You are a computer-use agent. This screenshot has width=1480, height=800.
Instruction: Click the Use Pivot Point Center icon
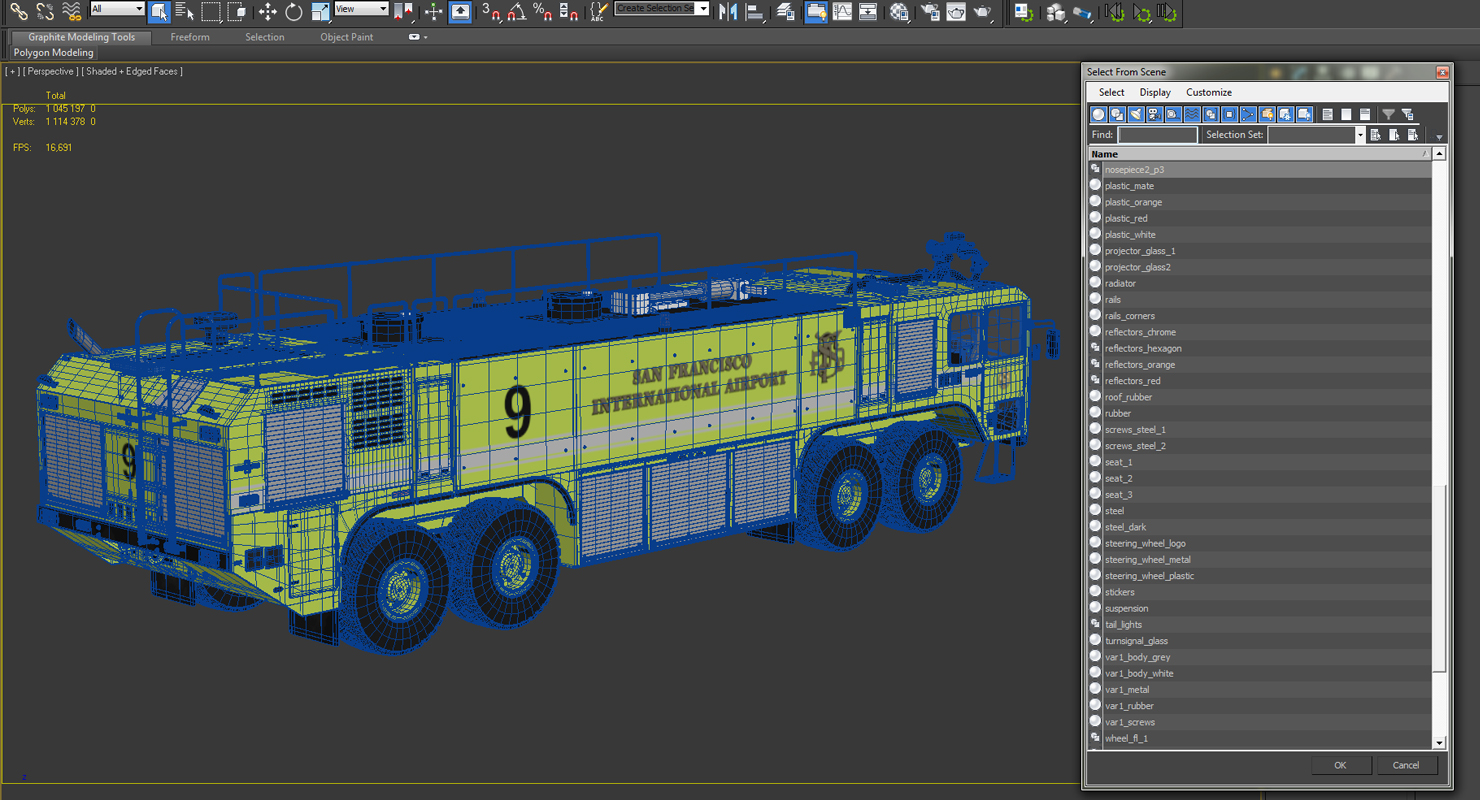(403, 12)
